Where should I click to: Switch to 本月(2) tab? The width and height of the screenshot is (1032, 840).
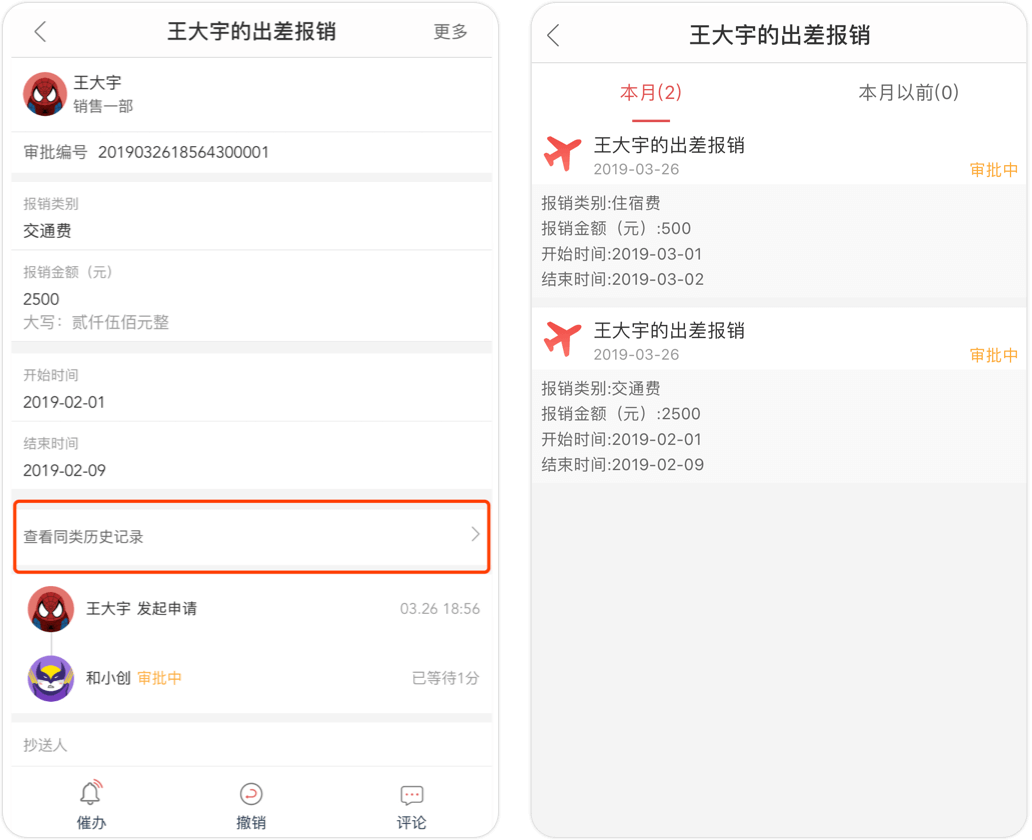point(650,92)
